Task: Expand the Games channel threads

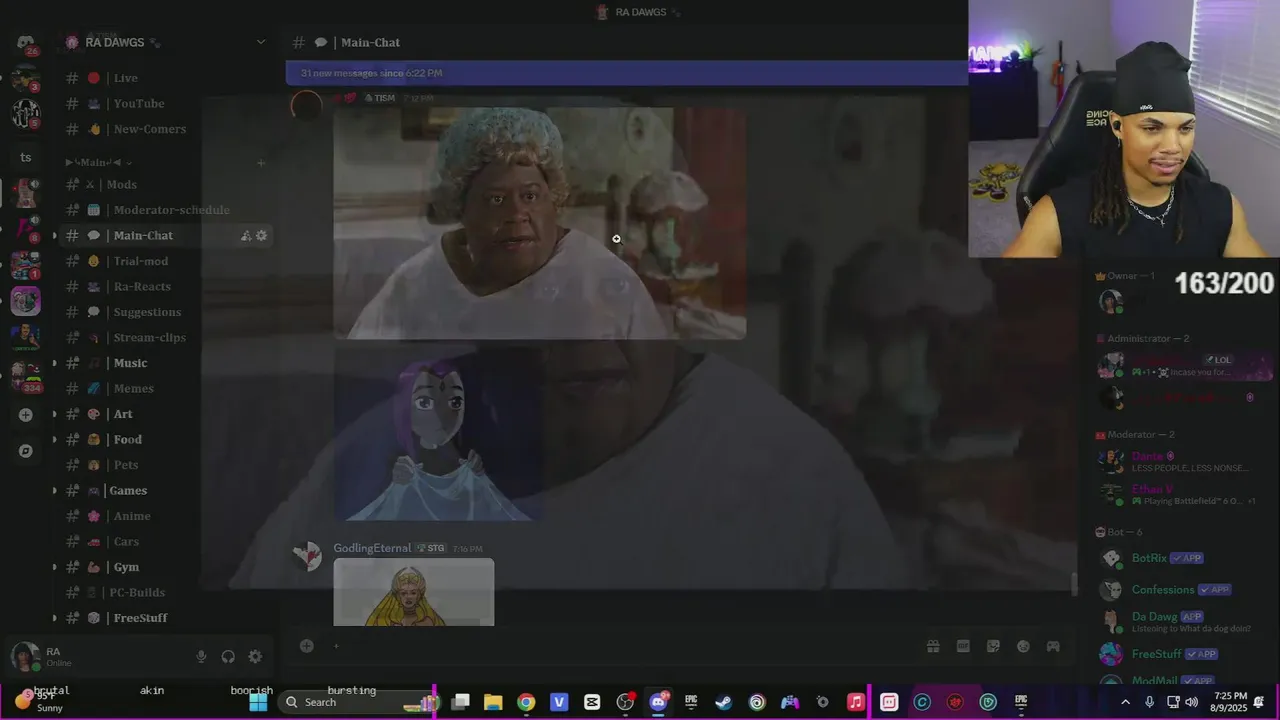Action: 54,491
